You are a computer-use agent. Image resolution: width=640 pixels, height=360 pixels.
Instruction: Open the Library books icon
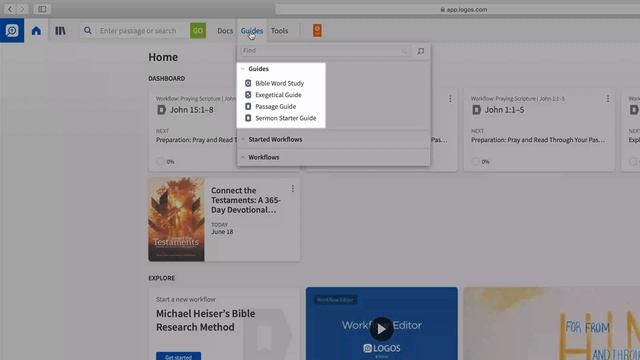(x=60, y=31)
